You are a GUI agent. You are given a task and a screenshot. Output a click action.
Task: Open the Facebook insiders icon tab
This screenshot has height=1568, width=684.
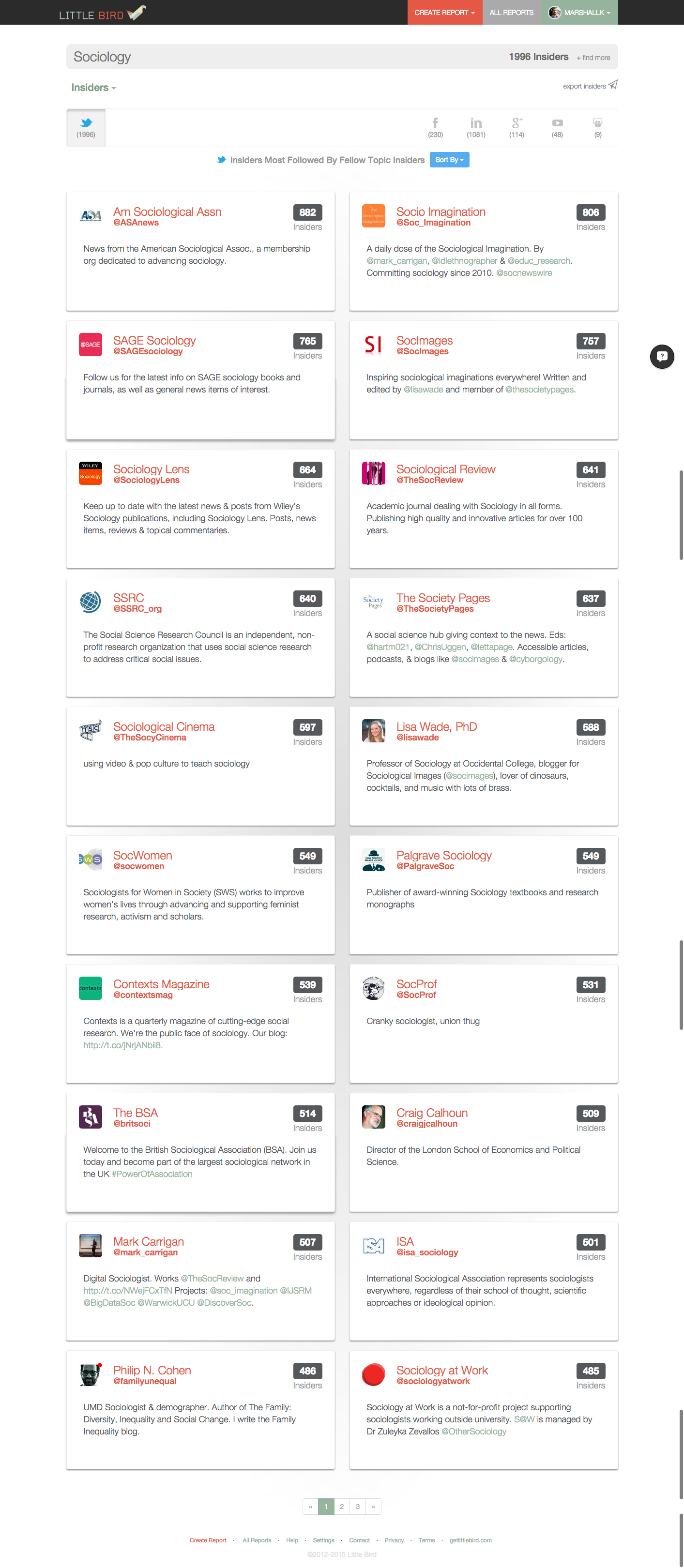click(x=435, y=123)
